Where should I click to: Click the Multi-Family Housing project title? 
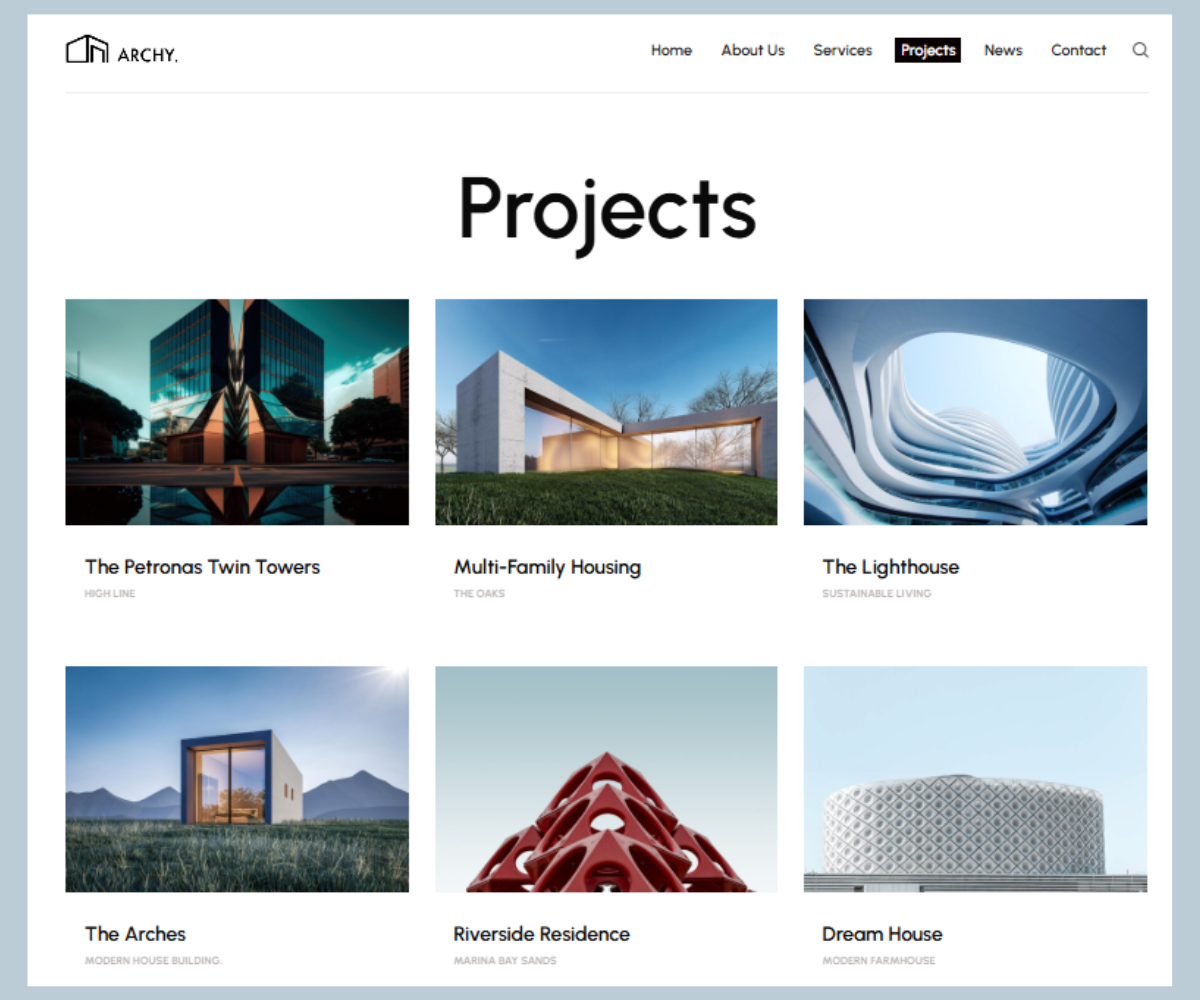(547, 567)
